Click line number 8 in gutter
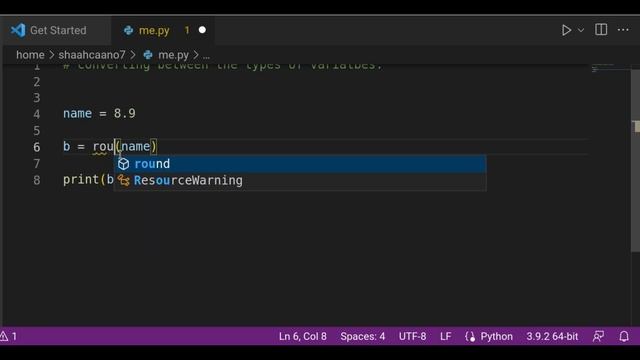 (37, 180)
